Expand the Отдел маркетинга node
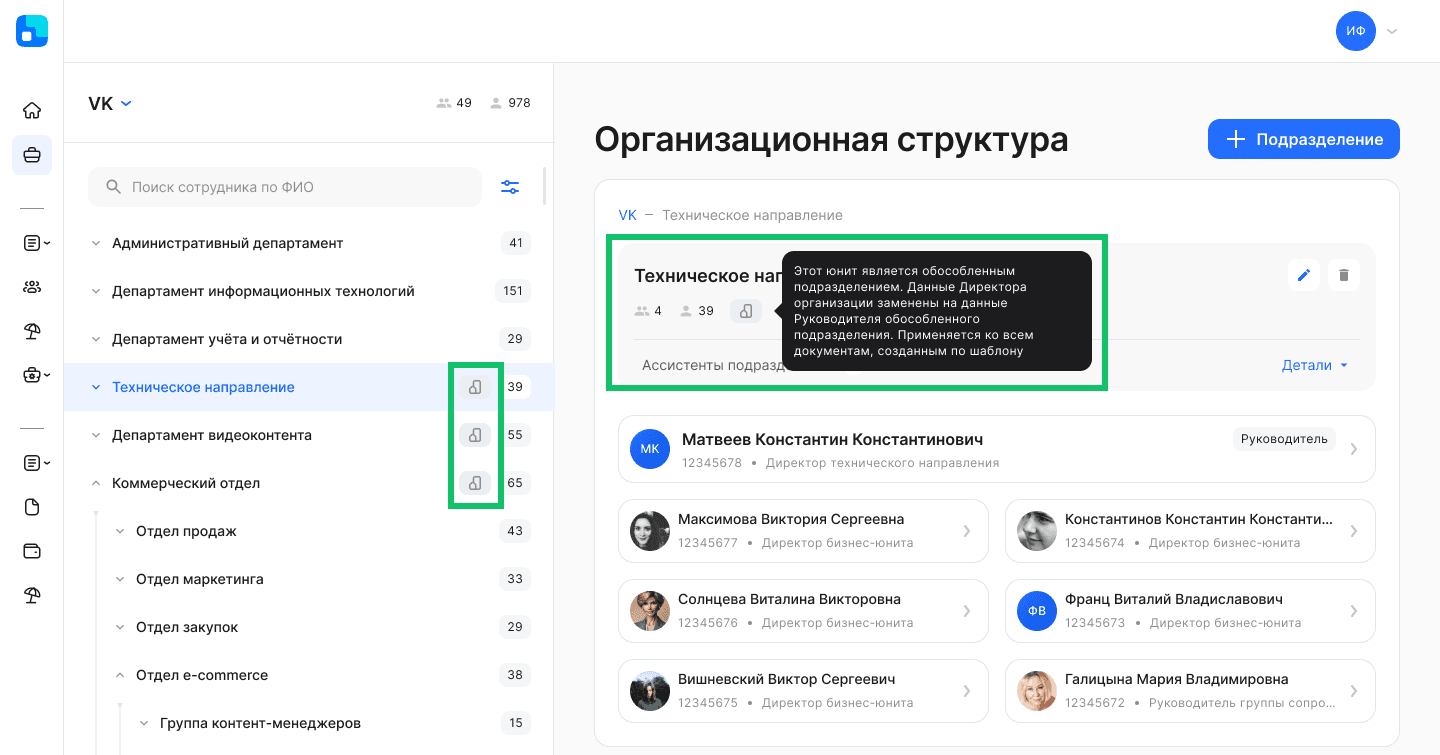The width and height of the screenshot is (1440, 755). pyautogui.click(x=120, y=579)
